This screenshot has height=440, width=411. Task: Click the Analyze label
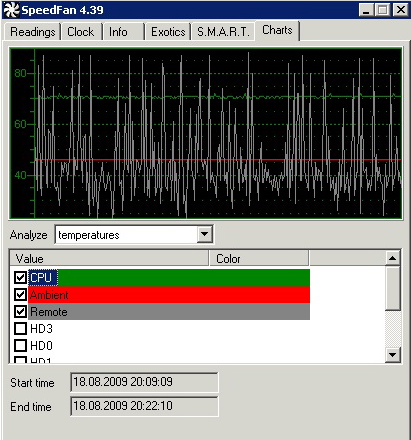tap(28, 235)
